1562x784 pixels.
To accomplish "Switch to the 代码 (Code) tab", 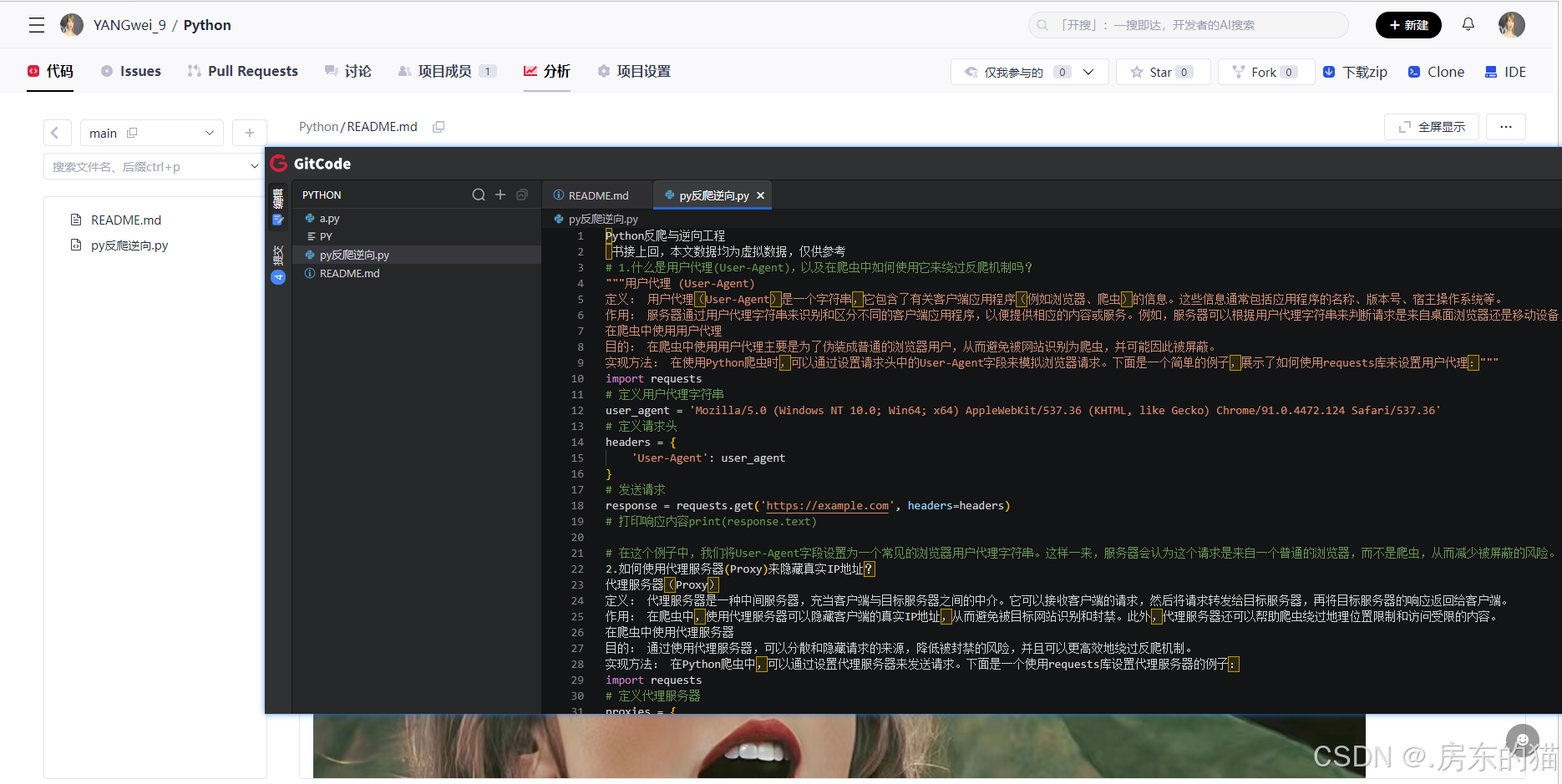I will point(50,72).
